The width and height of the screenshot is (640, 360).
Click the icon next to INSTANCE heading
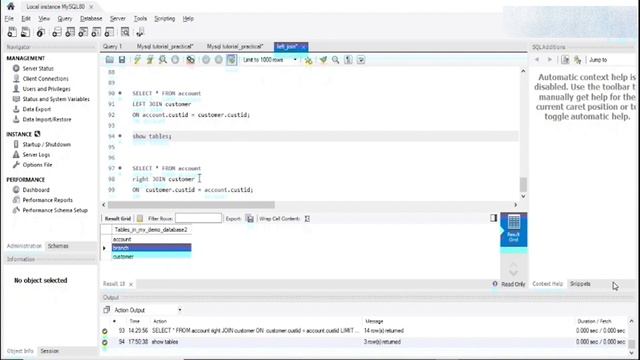click(37, 134)
